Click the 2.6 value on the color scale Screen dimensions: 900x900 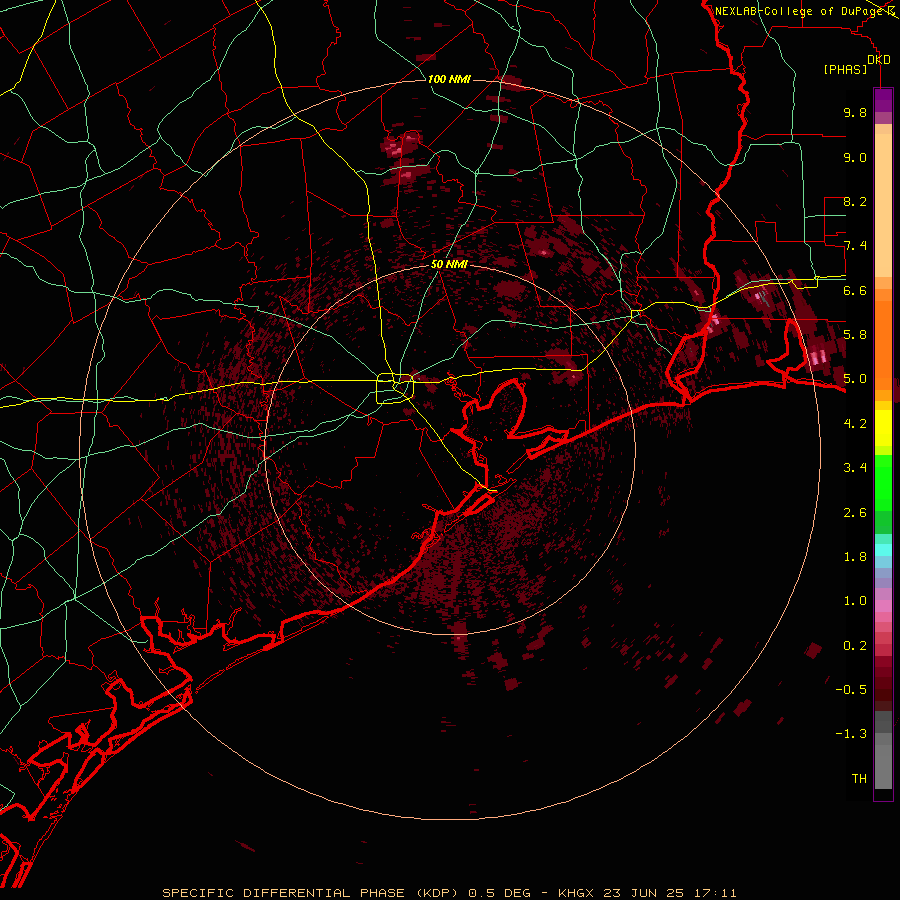pyautogui.click(x=855, y=513)
